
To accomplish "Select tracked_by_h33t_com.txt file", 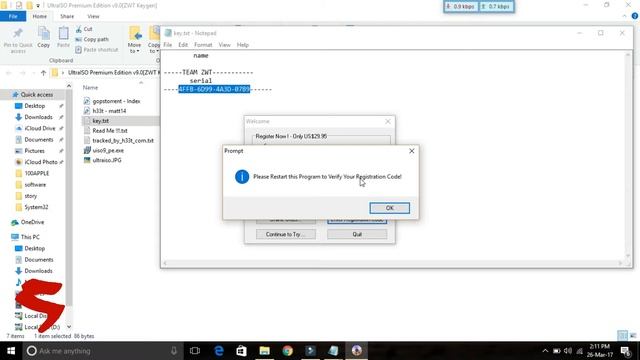I will point(123,140).
